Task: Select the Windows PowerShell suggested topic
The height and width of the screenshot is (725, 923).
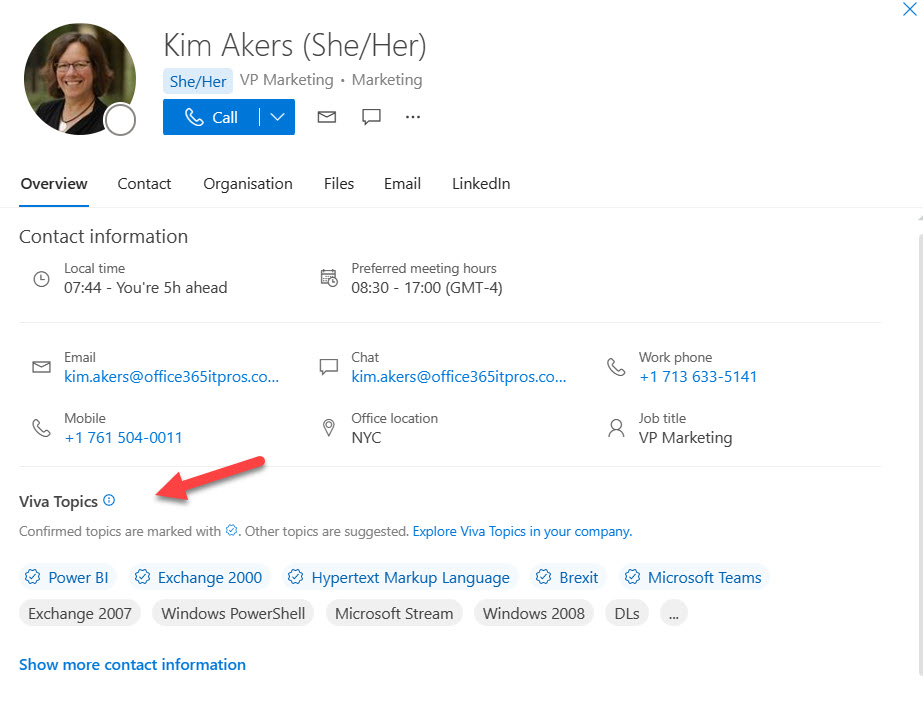Action: [233, 613]
